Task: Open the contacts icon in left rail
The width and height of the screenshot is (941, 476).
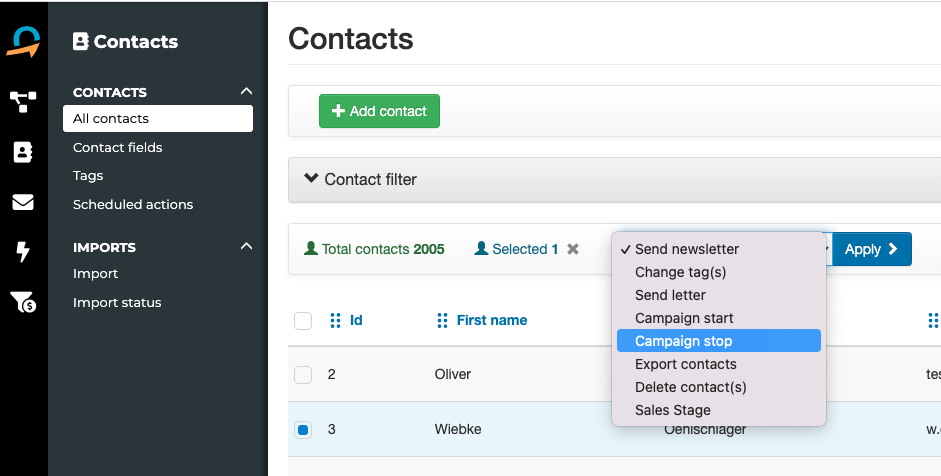Action: [23, 152]
